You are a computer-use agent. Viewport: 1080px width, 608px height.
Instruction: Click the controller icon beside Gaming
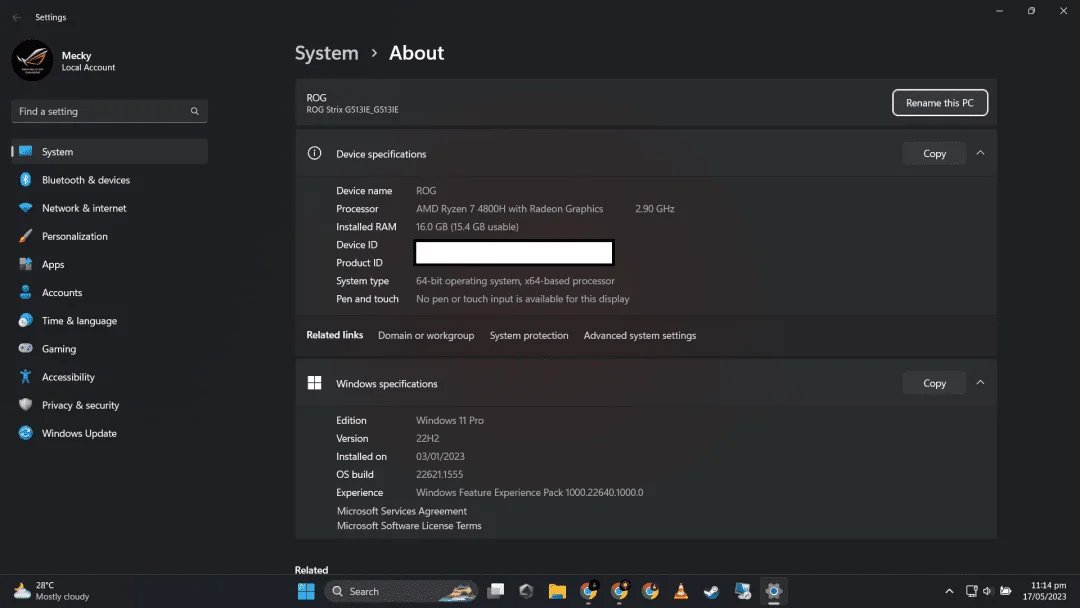(x=25, y=348)
